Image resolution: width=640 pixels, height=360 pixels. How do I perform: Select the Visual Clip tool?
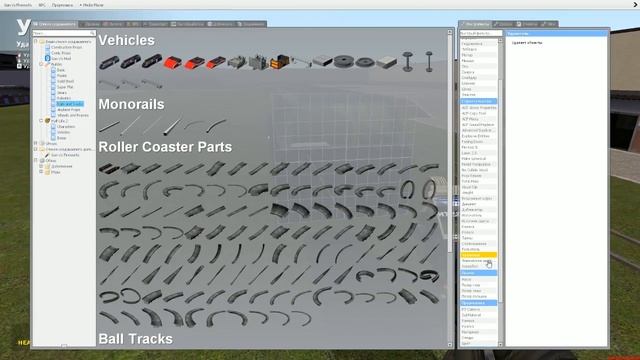(469, 187)
